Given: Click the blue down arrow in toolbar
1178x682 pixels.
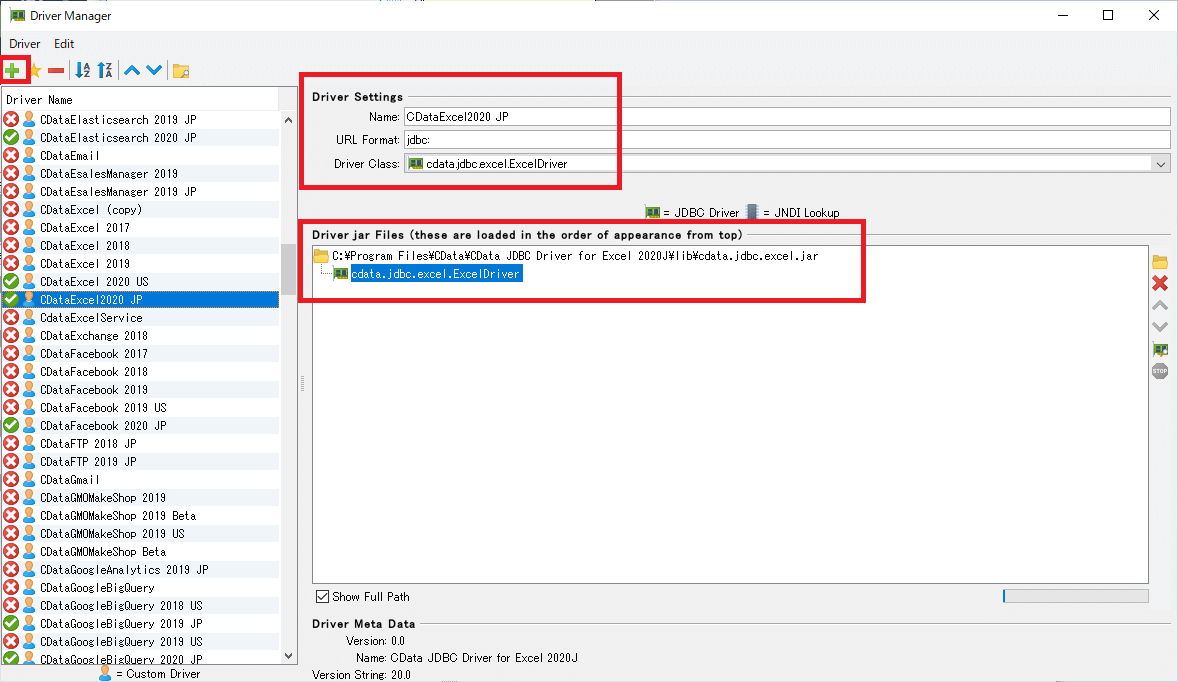Looking at the screenshot, I should tap(154, 71).
